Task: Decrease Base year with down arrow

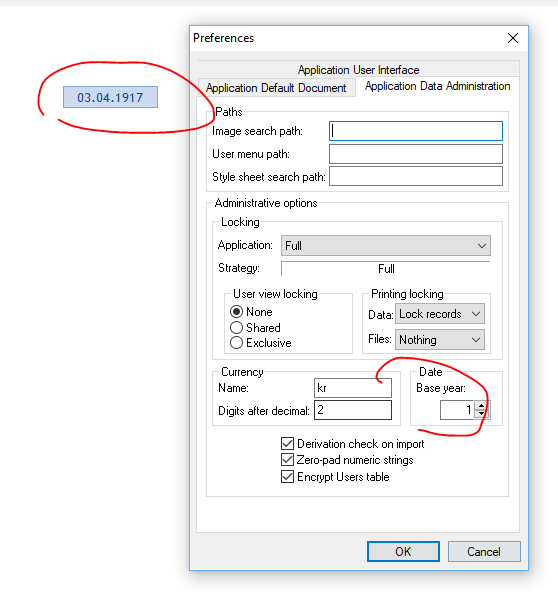Action: 481,414
